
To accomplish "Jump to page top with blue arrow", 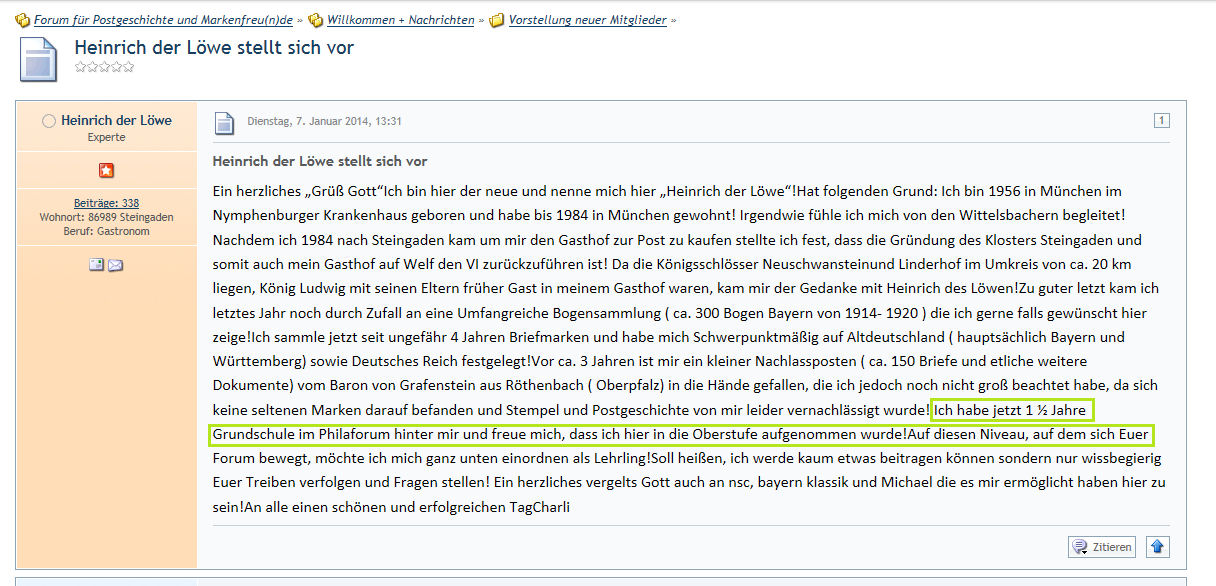I will coord(1157,546).
